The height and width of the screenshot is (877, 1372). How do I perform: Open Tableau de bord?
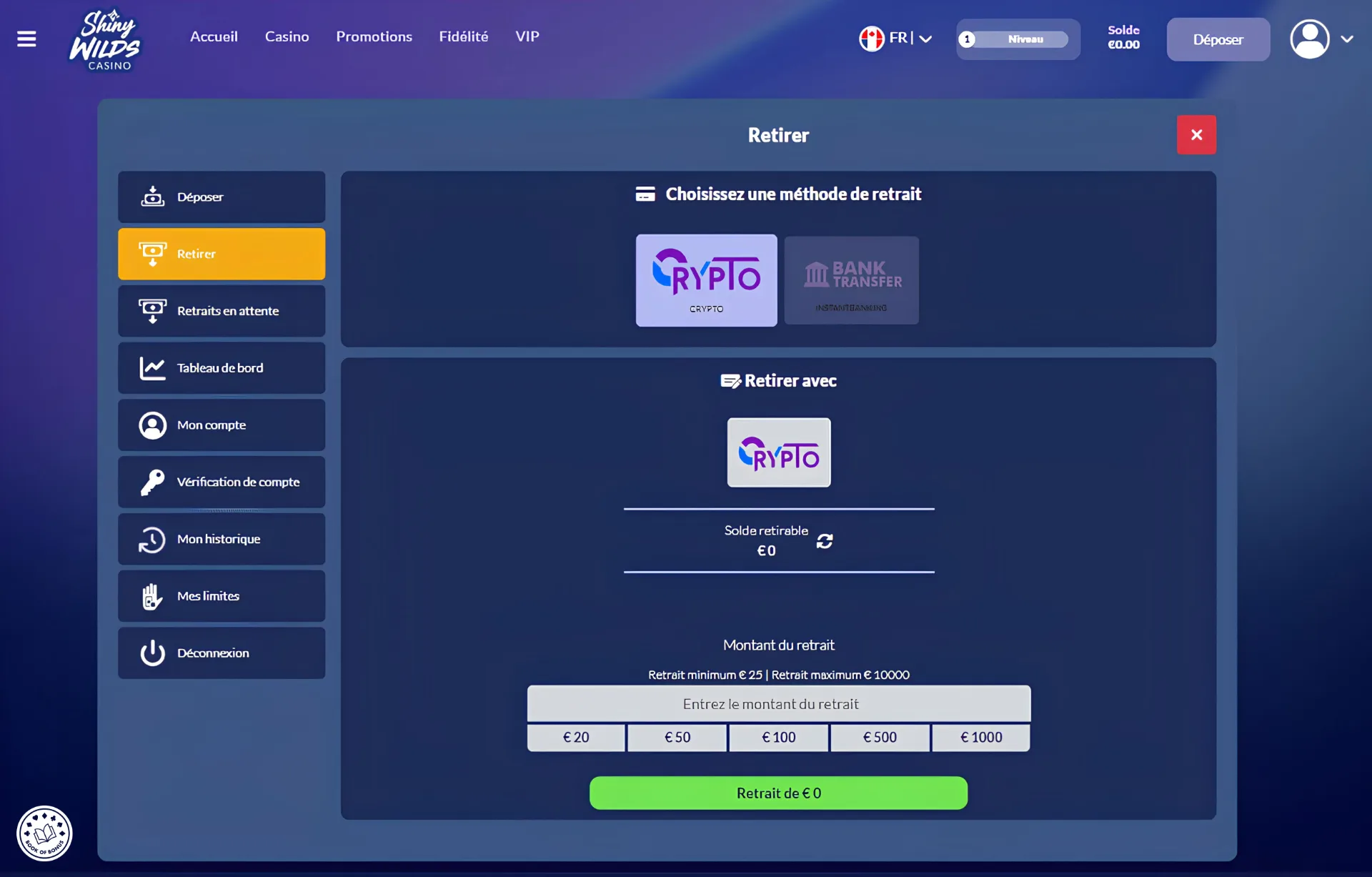[222, 368]
